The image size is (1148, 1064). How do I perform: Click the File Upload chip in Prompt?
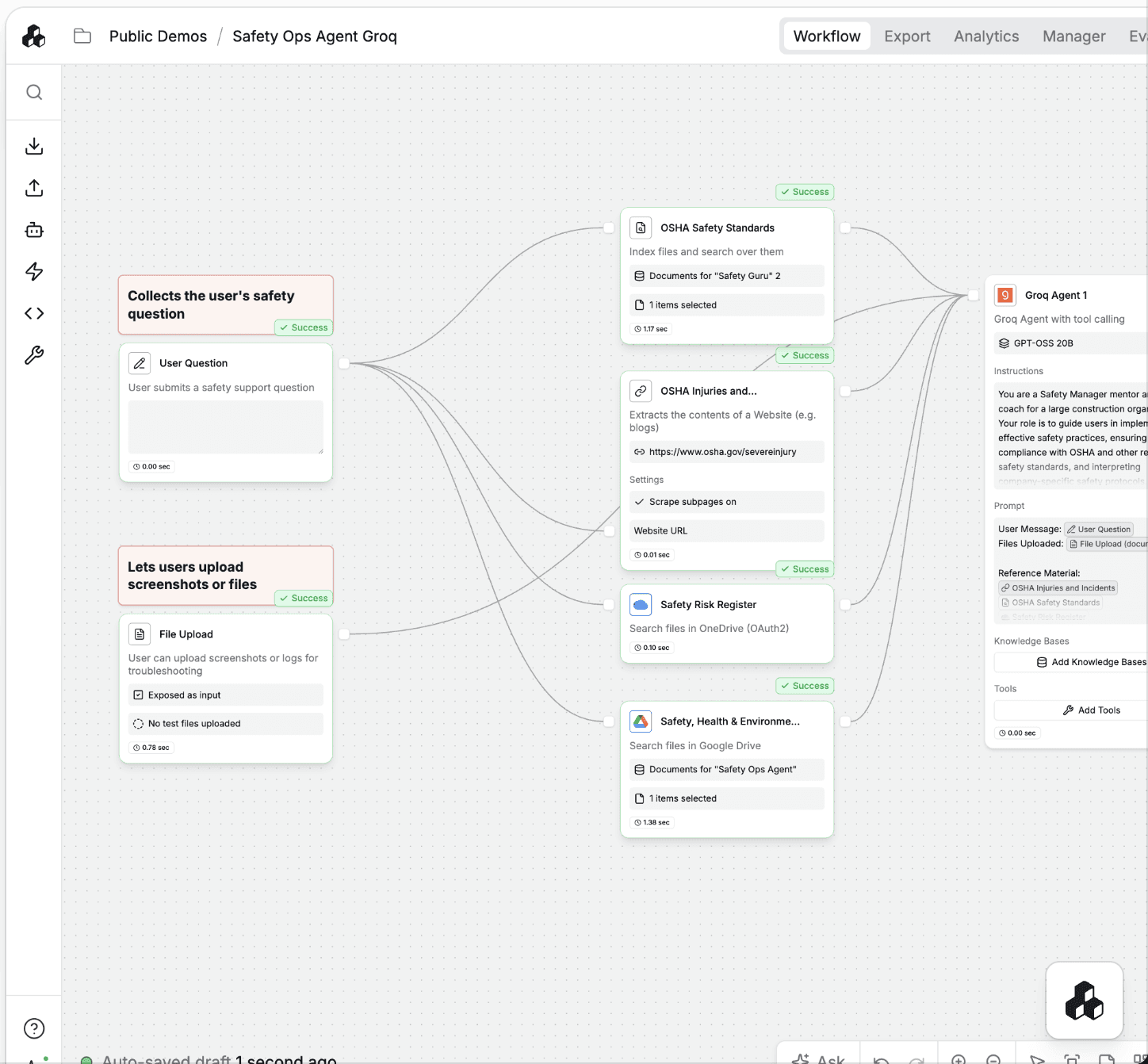[1108, 544]
